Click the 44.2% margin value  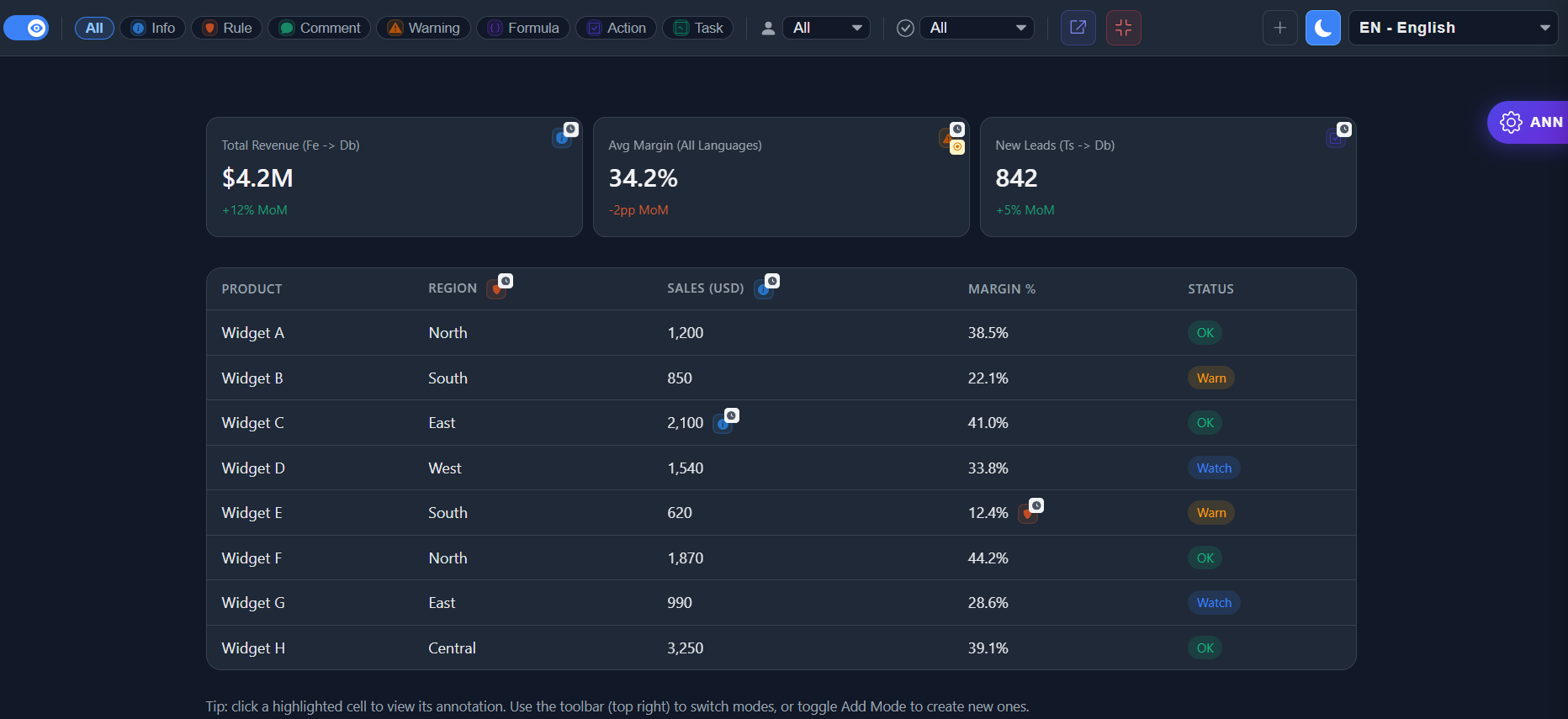(988, 558)
